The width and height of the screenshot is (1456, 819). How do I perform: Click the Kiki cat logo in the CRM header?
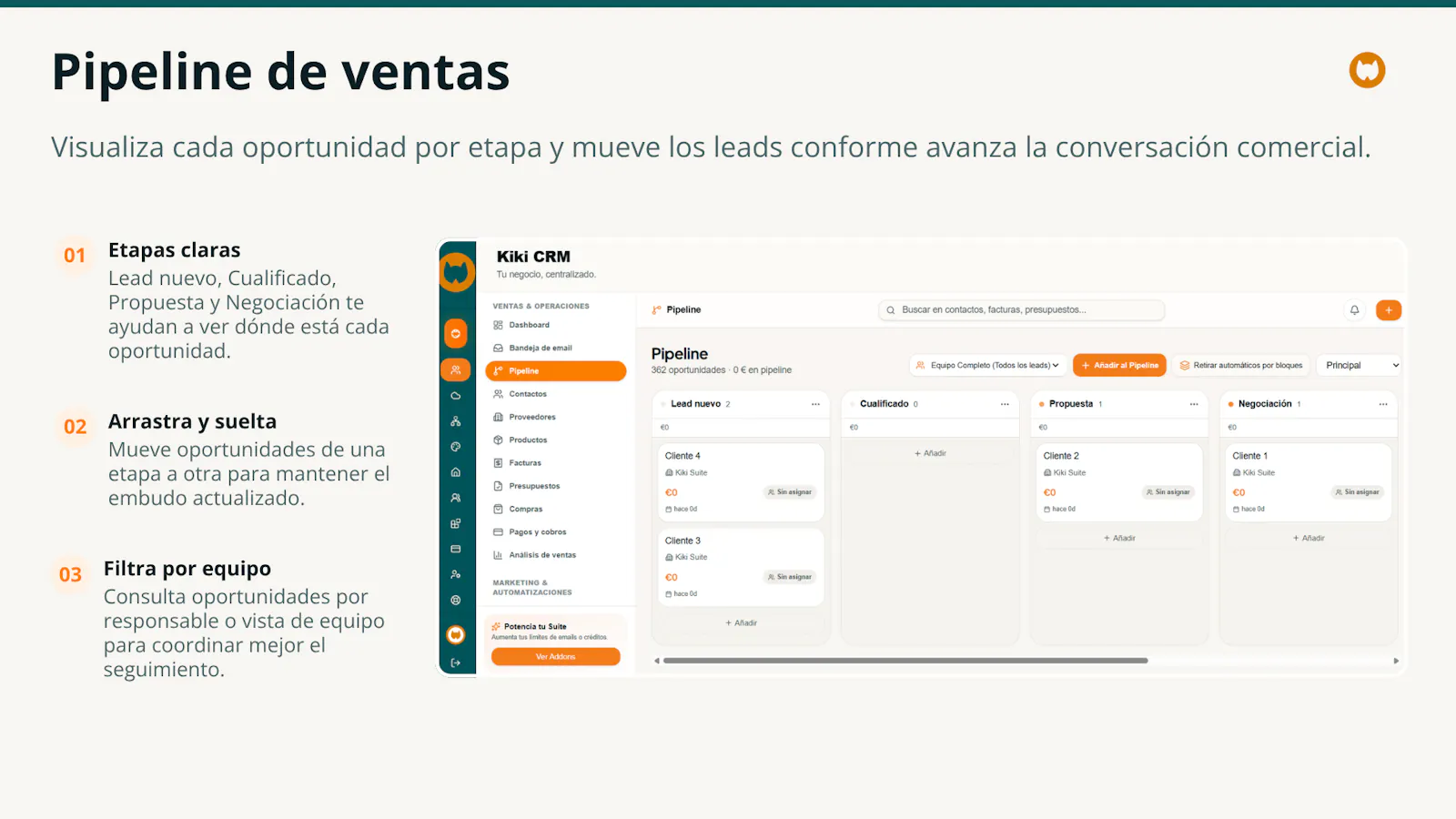457,272
